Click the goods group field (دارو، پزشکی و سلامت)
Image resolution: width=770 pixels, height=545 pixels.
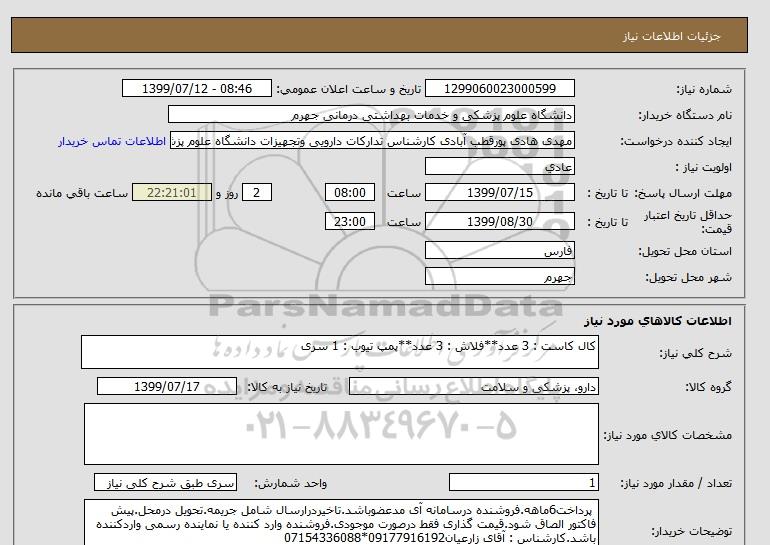[473, 386]
